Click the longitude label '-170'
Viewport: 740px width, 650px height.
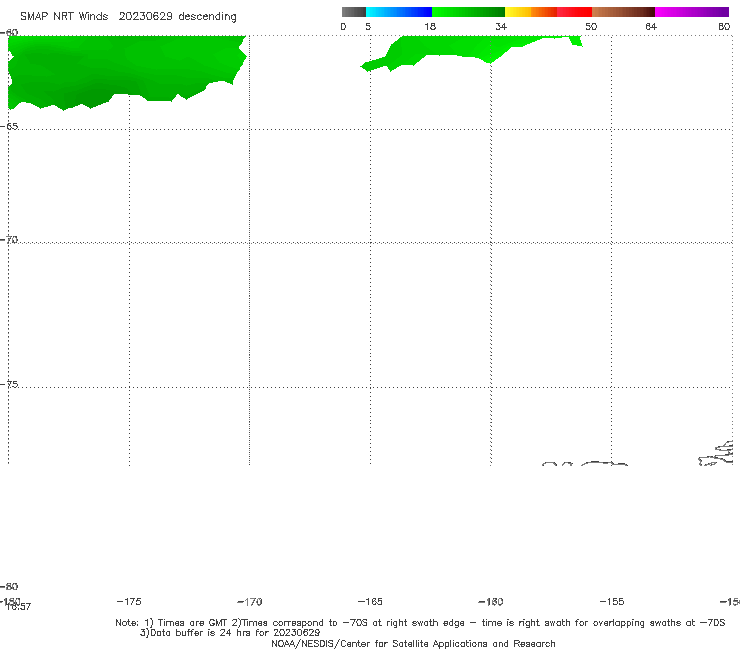[250, 602]
